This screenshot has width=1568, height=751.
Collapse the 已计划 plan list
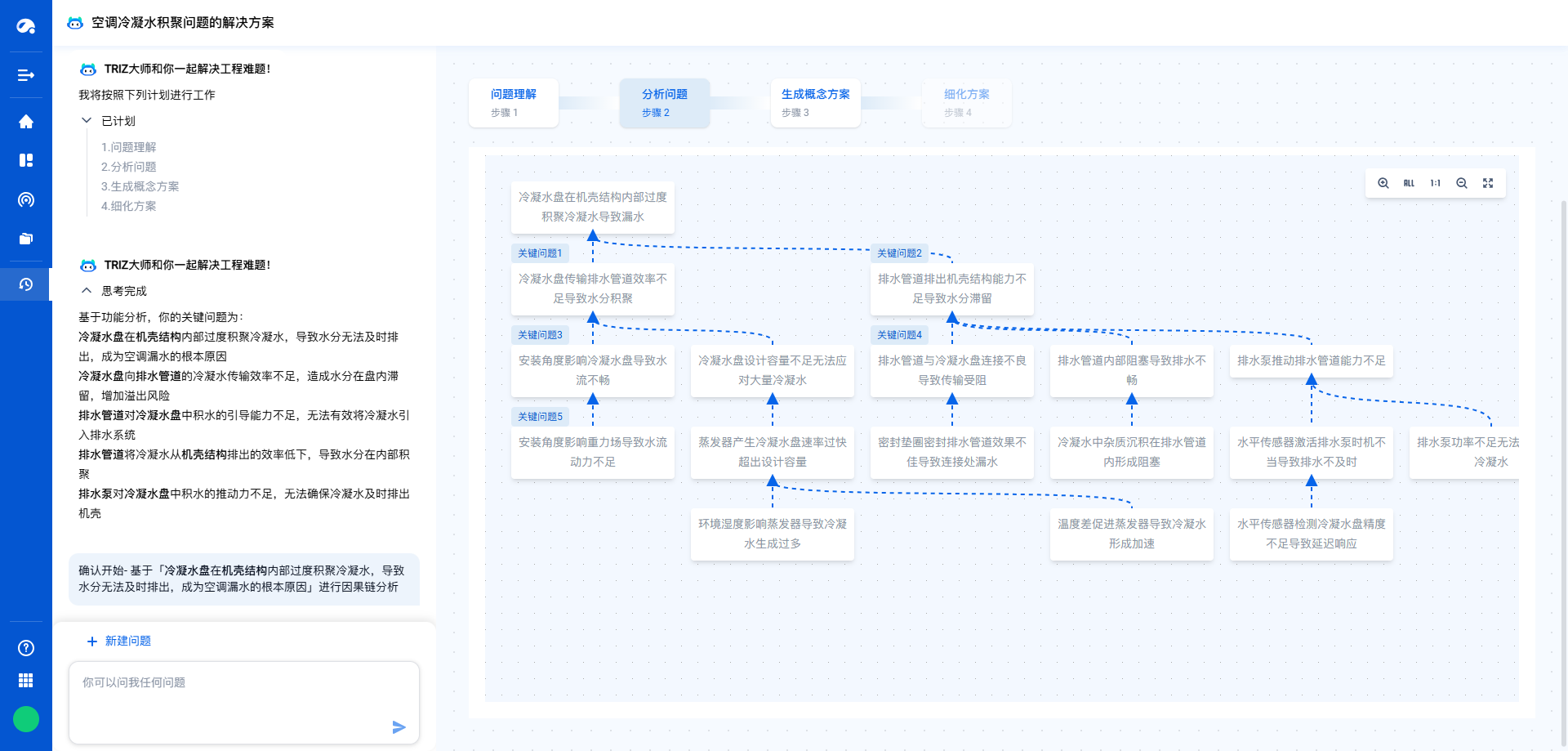[x=87, y=120]
